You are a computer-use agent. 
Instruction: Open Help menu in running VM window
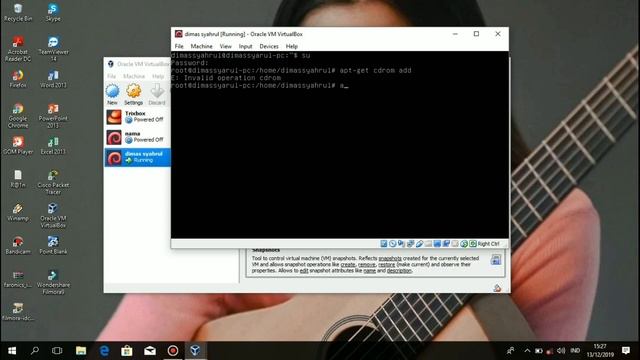[x=291, y=46]
